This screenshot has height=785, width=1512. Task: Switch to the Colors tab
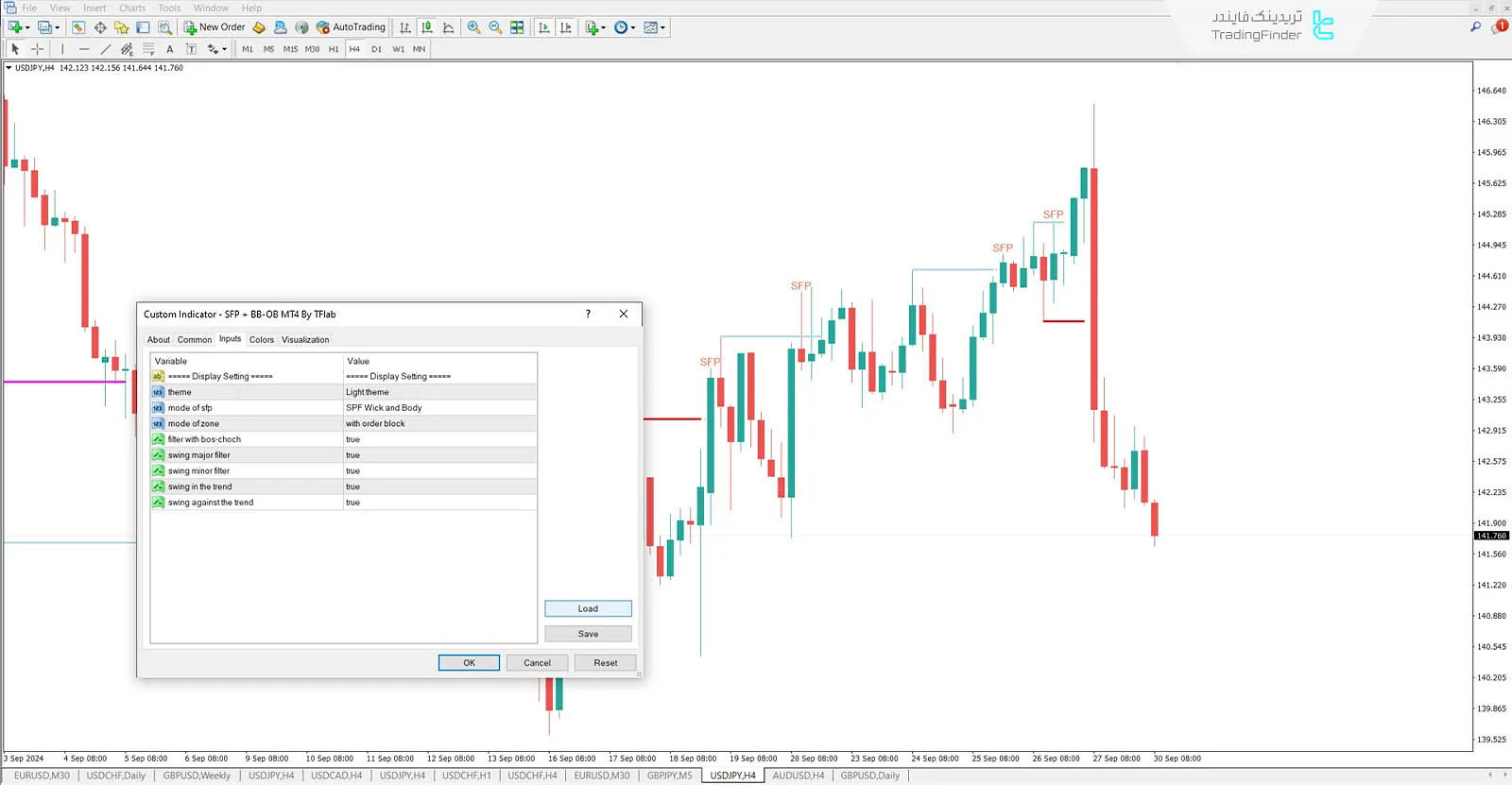[x=262, y=340]
